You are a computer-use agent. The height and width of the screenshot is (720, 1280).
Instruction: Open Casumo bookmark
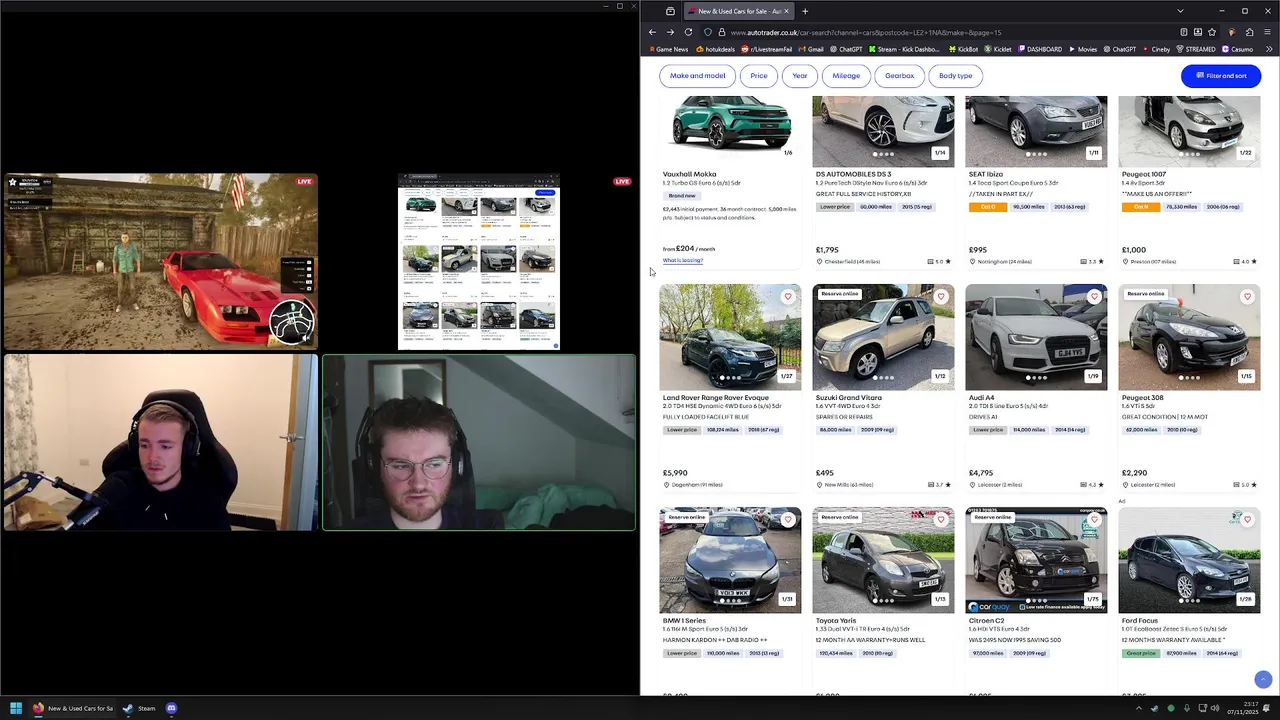(1237, 49)
